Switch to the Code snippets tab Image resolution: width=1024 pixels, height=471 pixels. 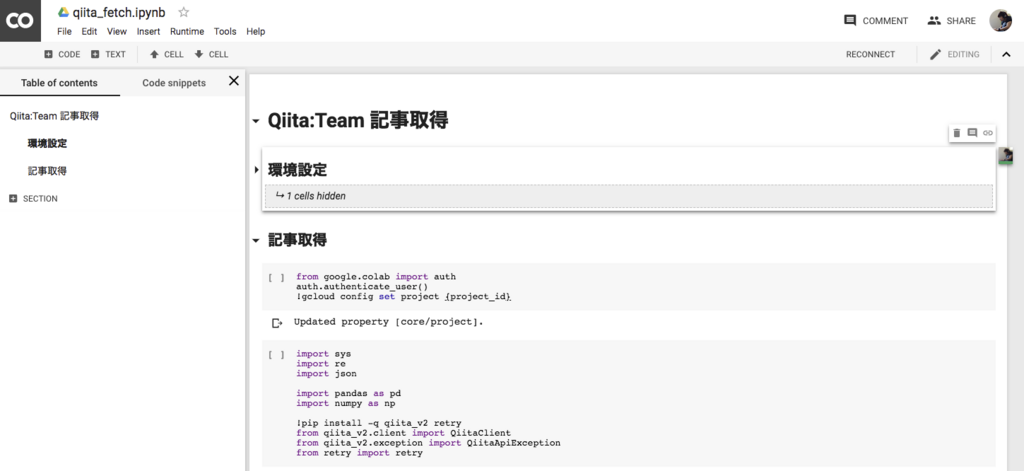[x=174, y=83]
